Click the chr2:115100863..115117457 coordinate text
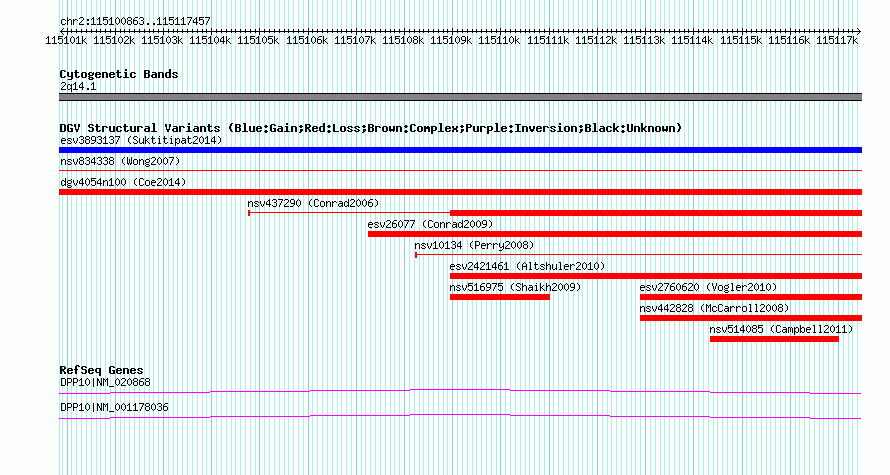The image size is (890, 475). (135, 21)
